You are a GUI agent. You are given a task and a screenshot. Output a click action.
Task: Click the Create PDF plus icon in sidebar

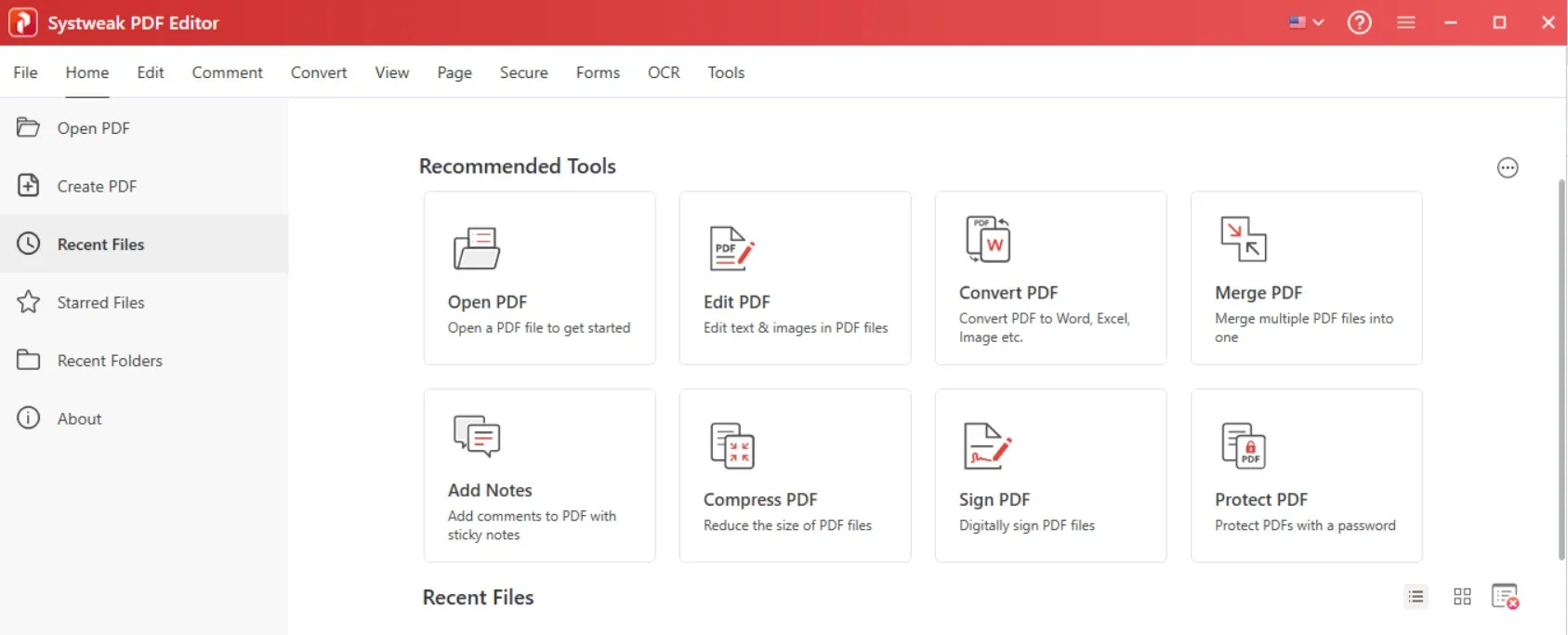tap(29, 185)
